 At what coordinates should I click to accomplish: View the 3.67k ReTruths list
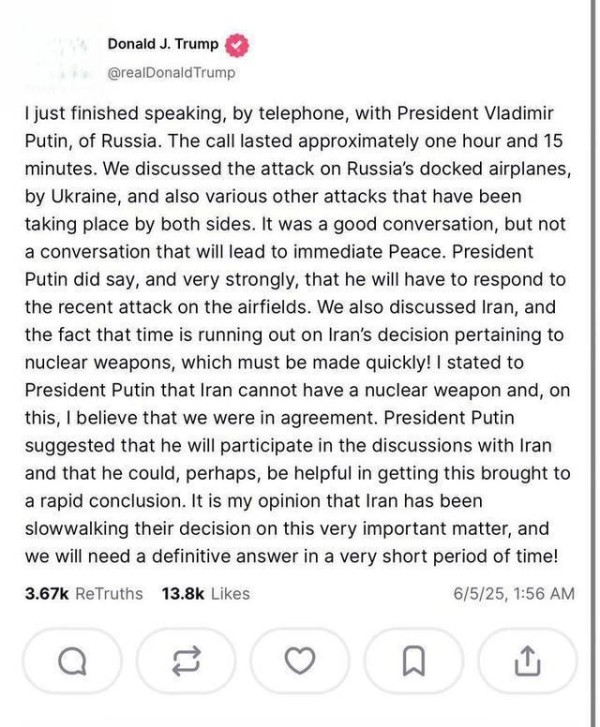tap(83, 593)
